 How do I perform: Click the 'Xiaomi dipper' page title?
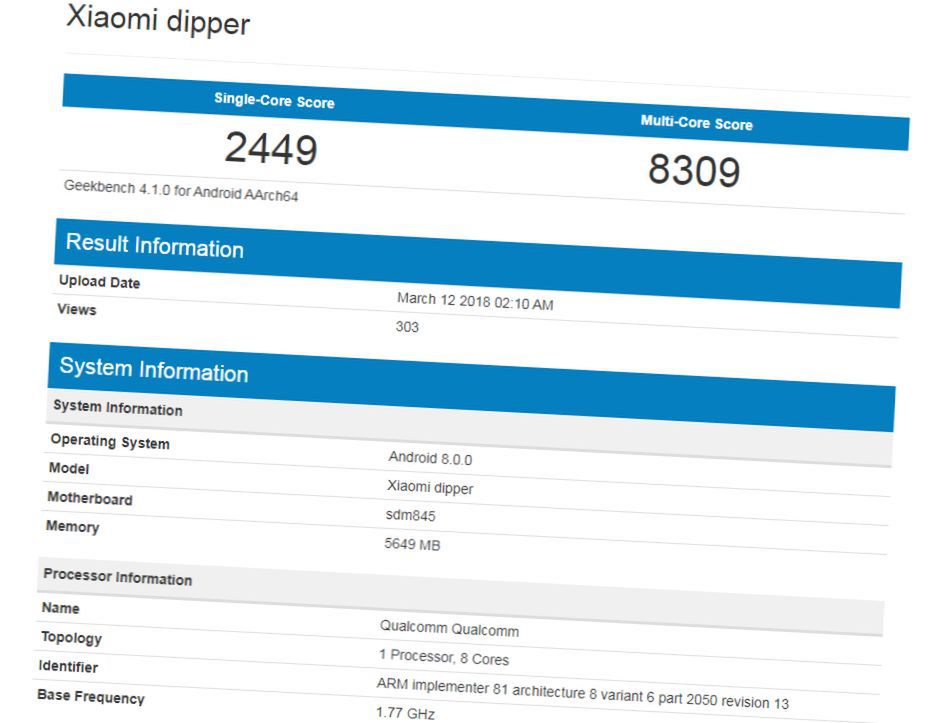[x=158, y=20]
